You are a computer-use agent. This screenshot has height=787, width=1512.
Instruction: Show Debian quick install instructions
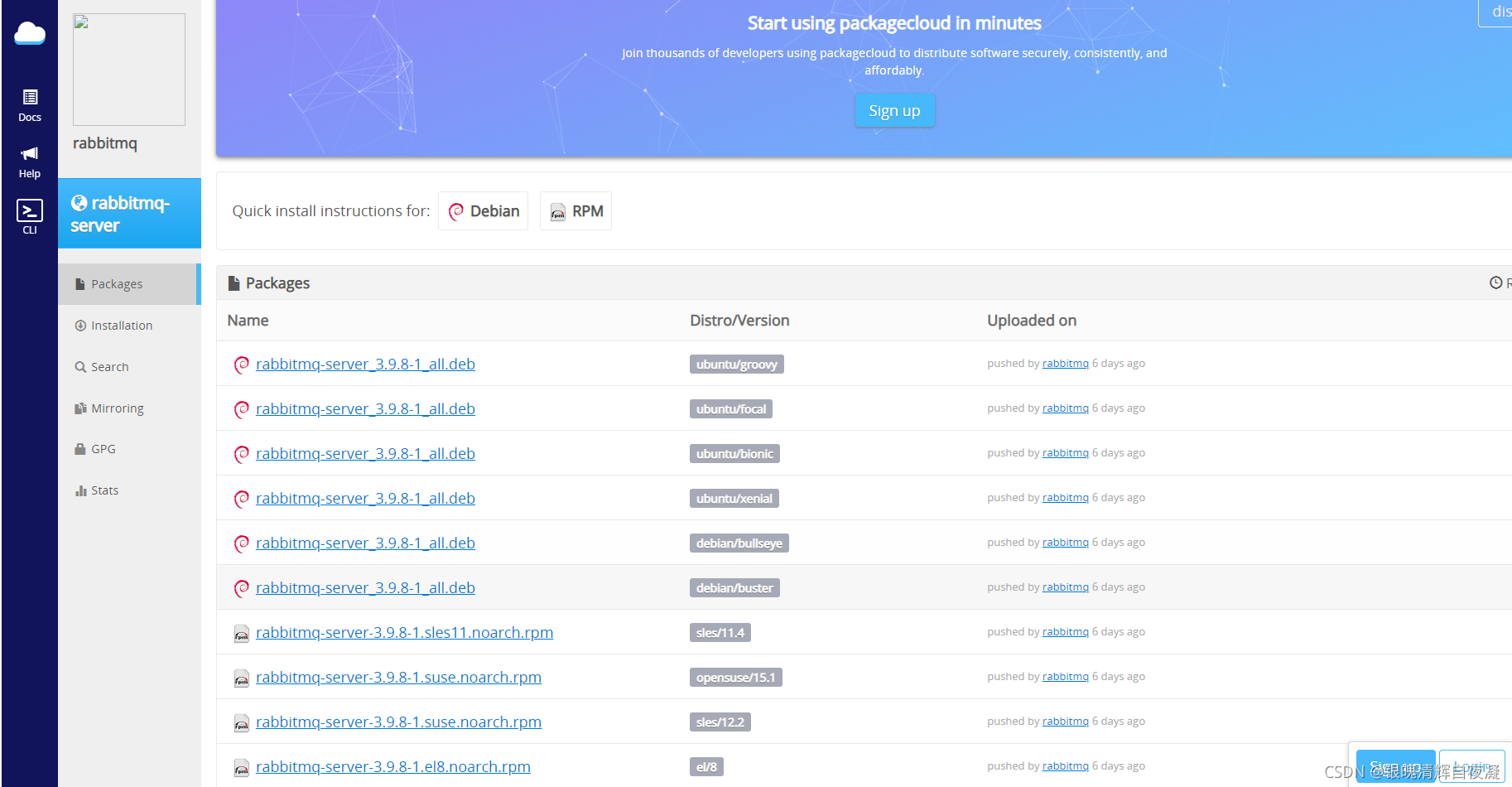(484, 211)
